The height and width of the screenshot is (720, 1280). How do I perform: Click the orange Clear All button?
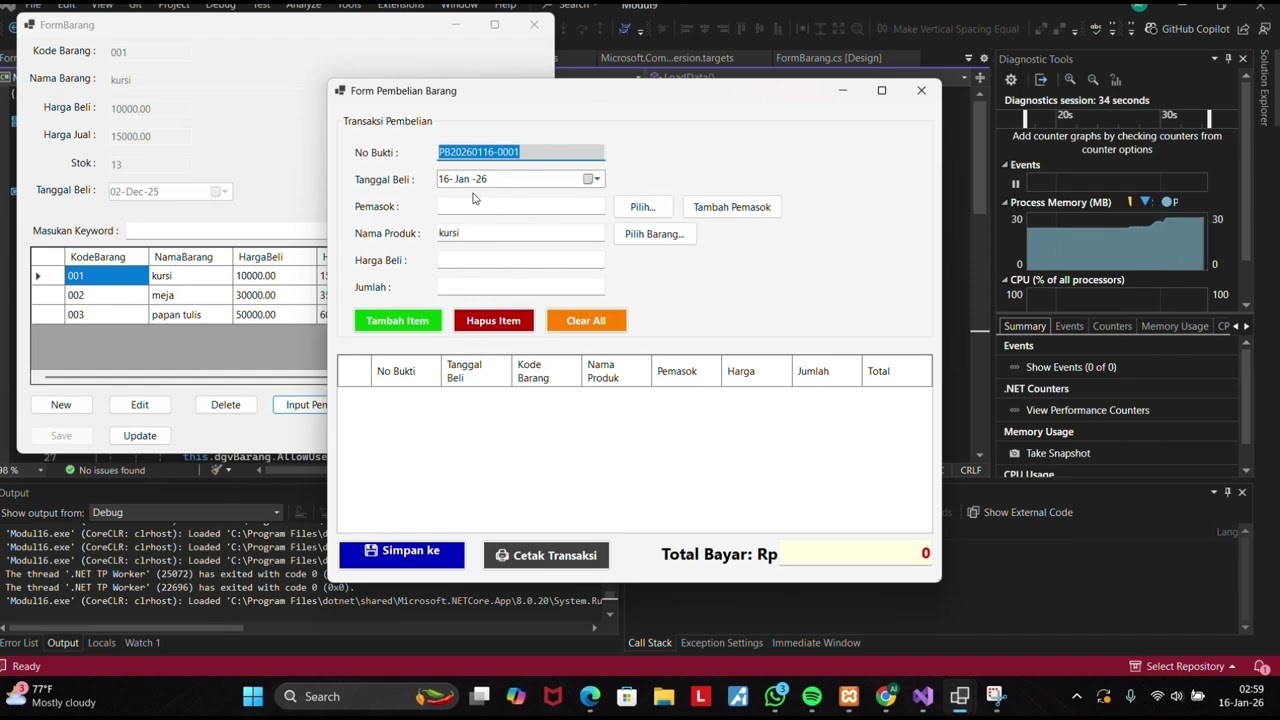pos(586,321)
